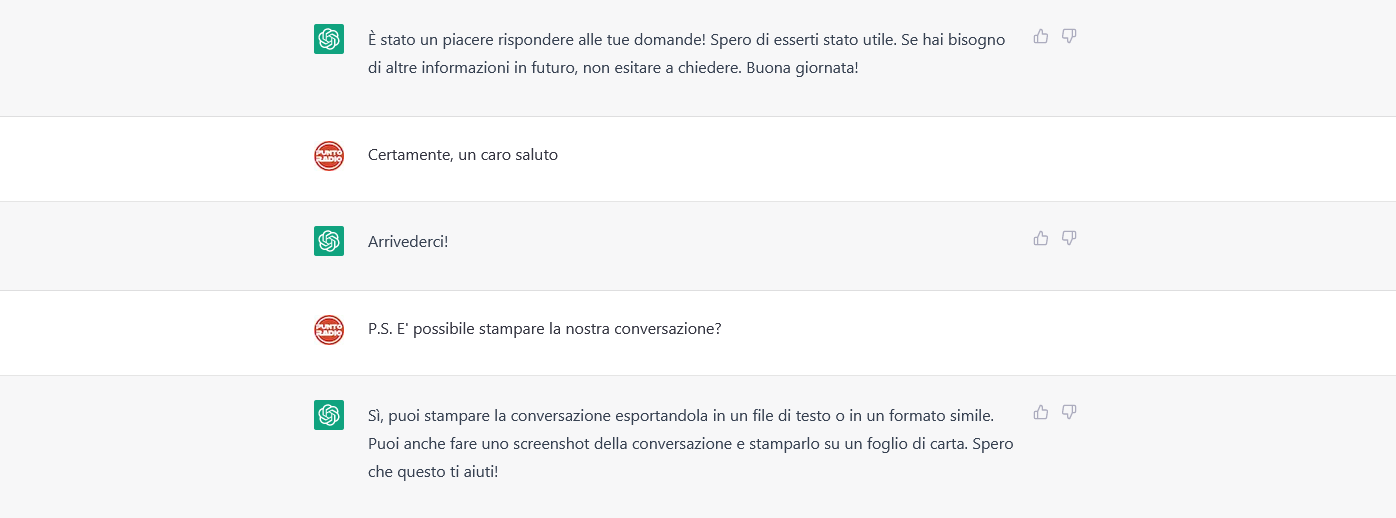Click the Punto Radio avatar beside the "P.S." question
Screen dimensions: 1396x518
[x=329, y=330]
